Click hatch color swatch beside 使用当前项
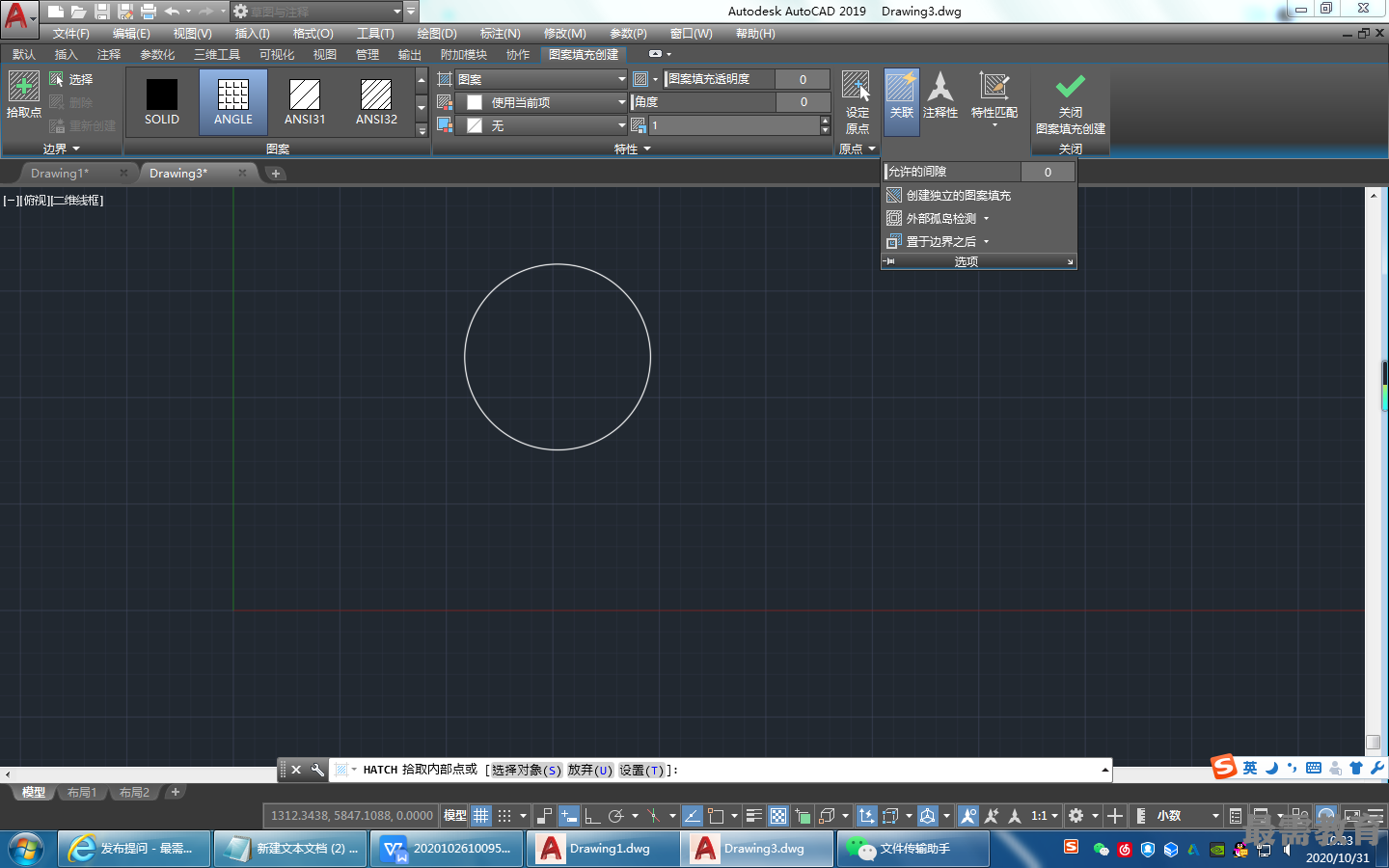 tap(475, 102)
